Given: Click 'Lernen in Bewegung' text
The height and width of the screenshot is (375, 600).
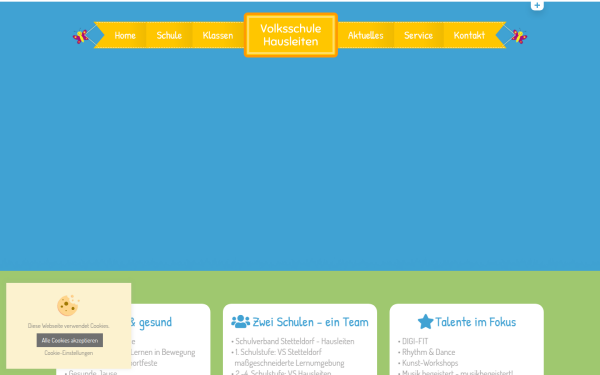Looking at the screenshot, I should [163, 352].
